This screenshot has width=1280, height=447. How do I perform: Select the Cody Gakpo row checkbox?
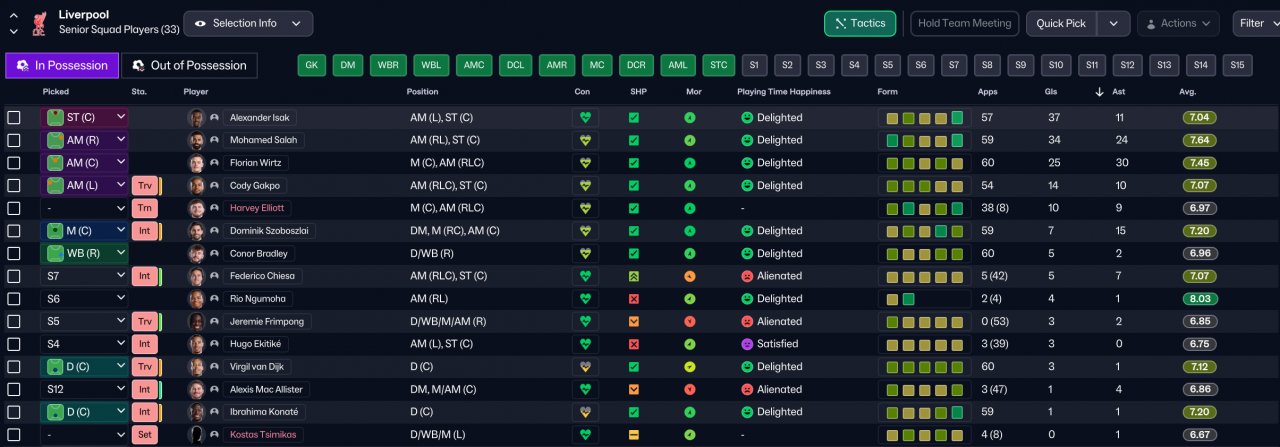(x=14, y=185)
